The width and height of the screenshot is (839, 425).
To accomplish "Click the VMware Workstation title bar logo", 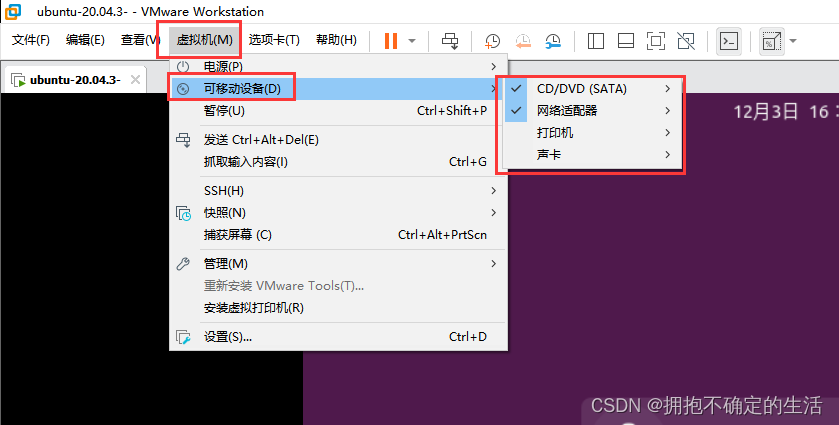I will pos(12,11).
